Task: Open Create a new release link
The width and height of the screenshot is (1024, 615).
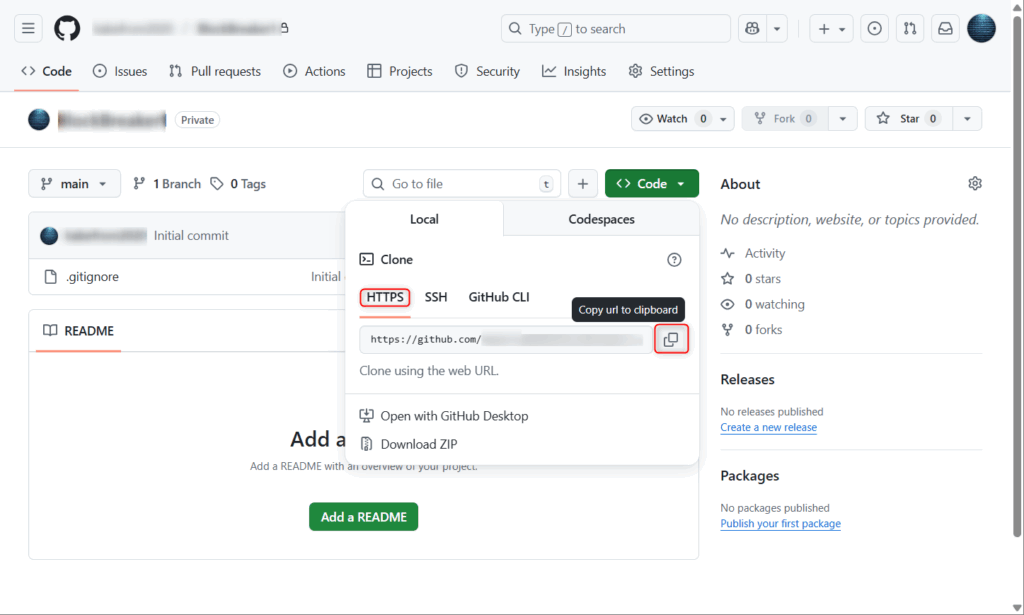Action: point(768,427)
